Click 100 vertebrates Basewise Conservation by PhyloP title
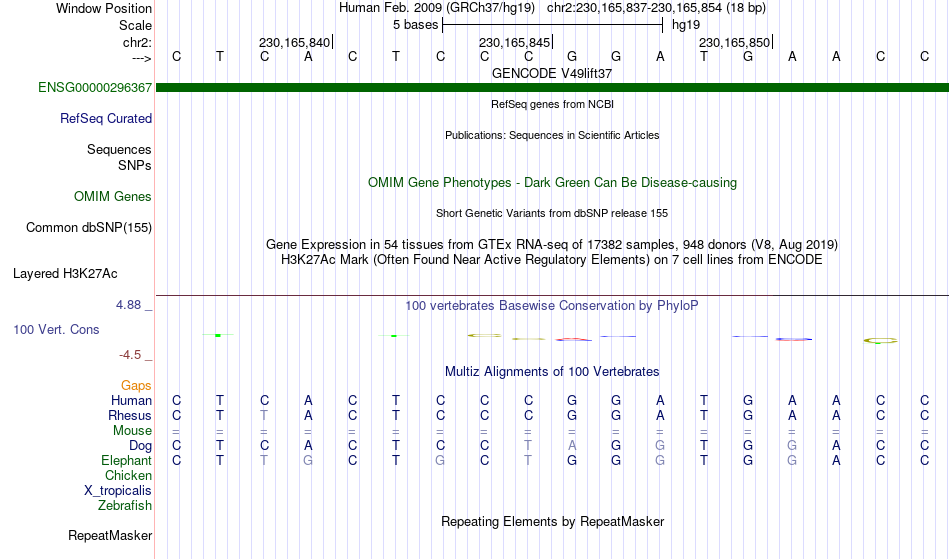This screenshot has height=559, width=950. (552, 306)
